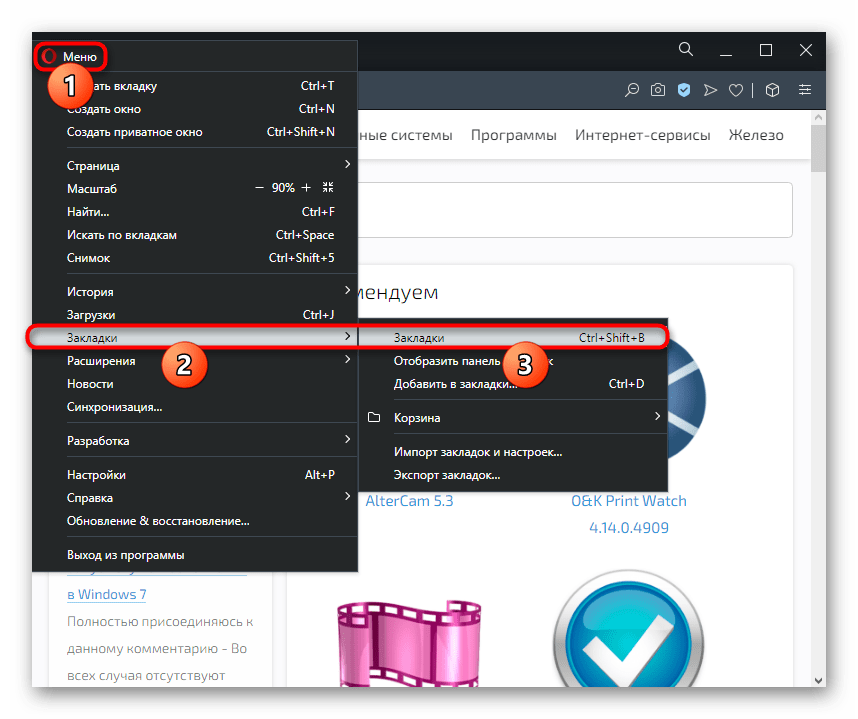Open Загрузки from the menu

[195, 315]
